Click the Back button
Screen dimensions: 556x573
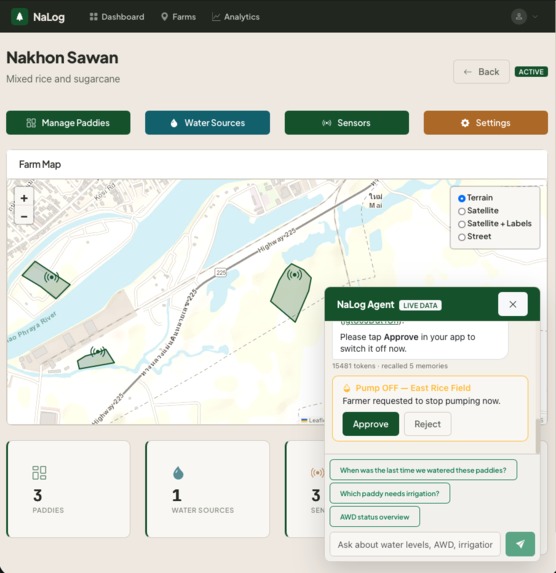[x=481, y=72]
